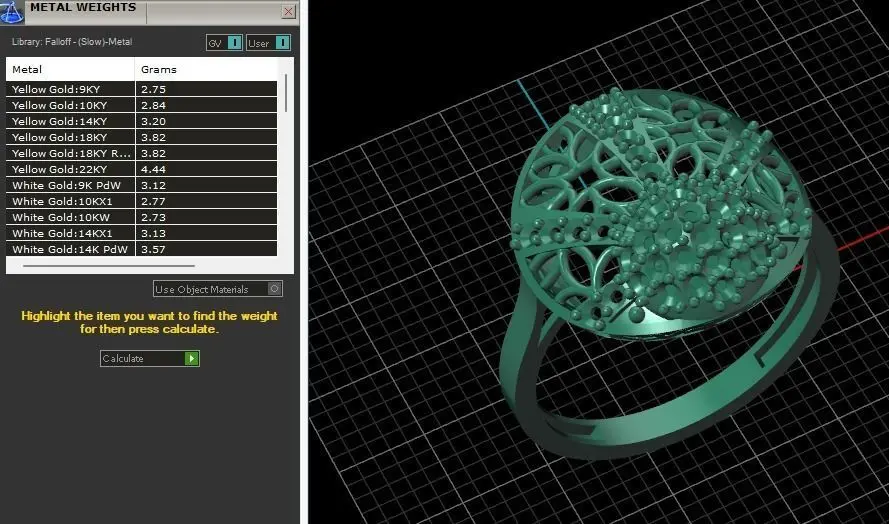Click the vertical scrollbar of metal list
889x524 pixels.
pos(286,93)
